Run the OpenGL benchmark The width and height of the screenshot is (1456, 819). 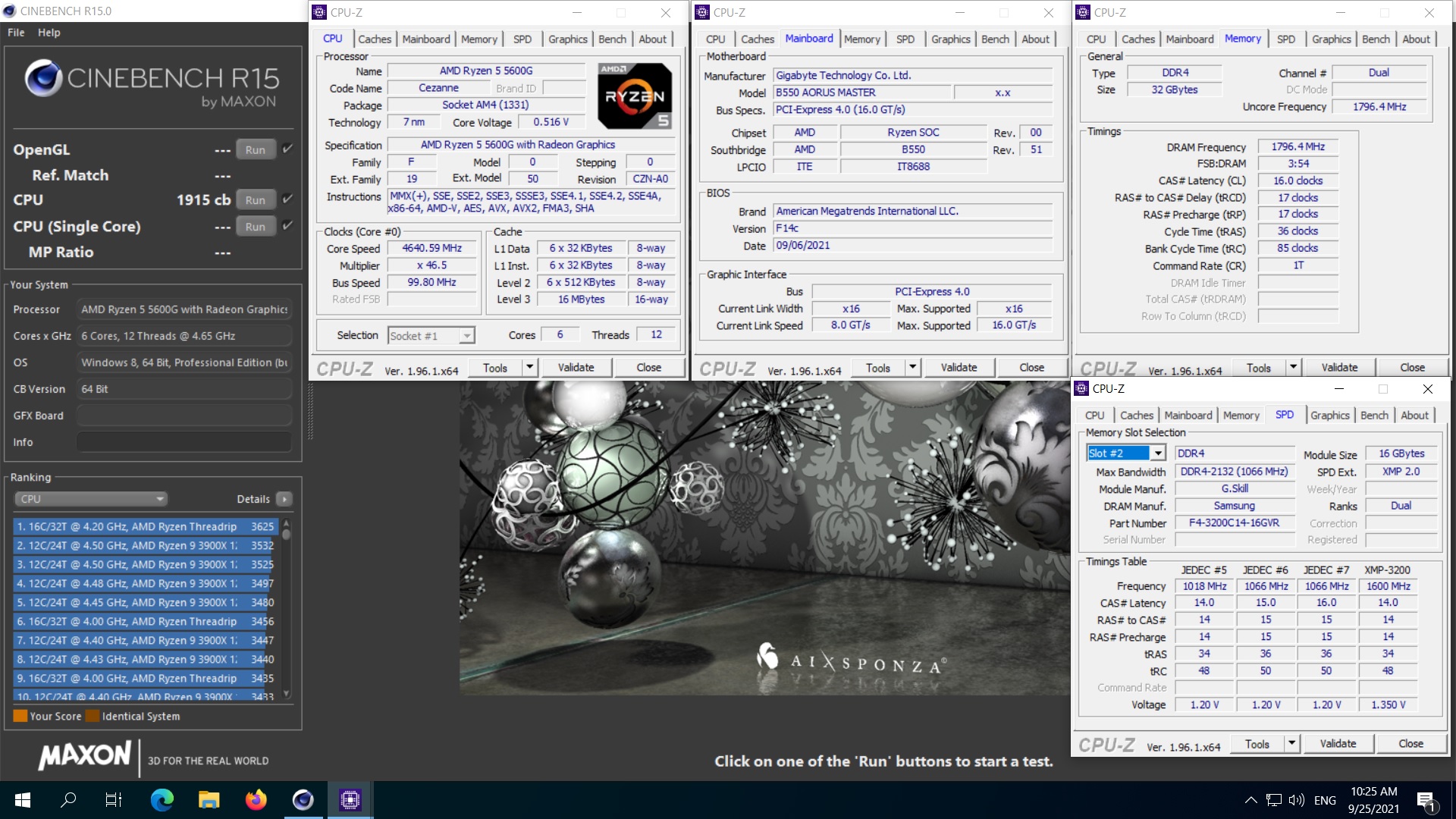click(x=256, y=149)
